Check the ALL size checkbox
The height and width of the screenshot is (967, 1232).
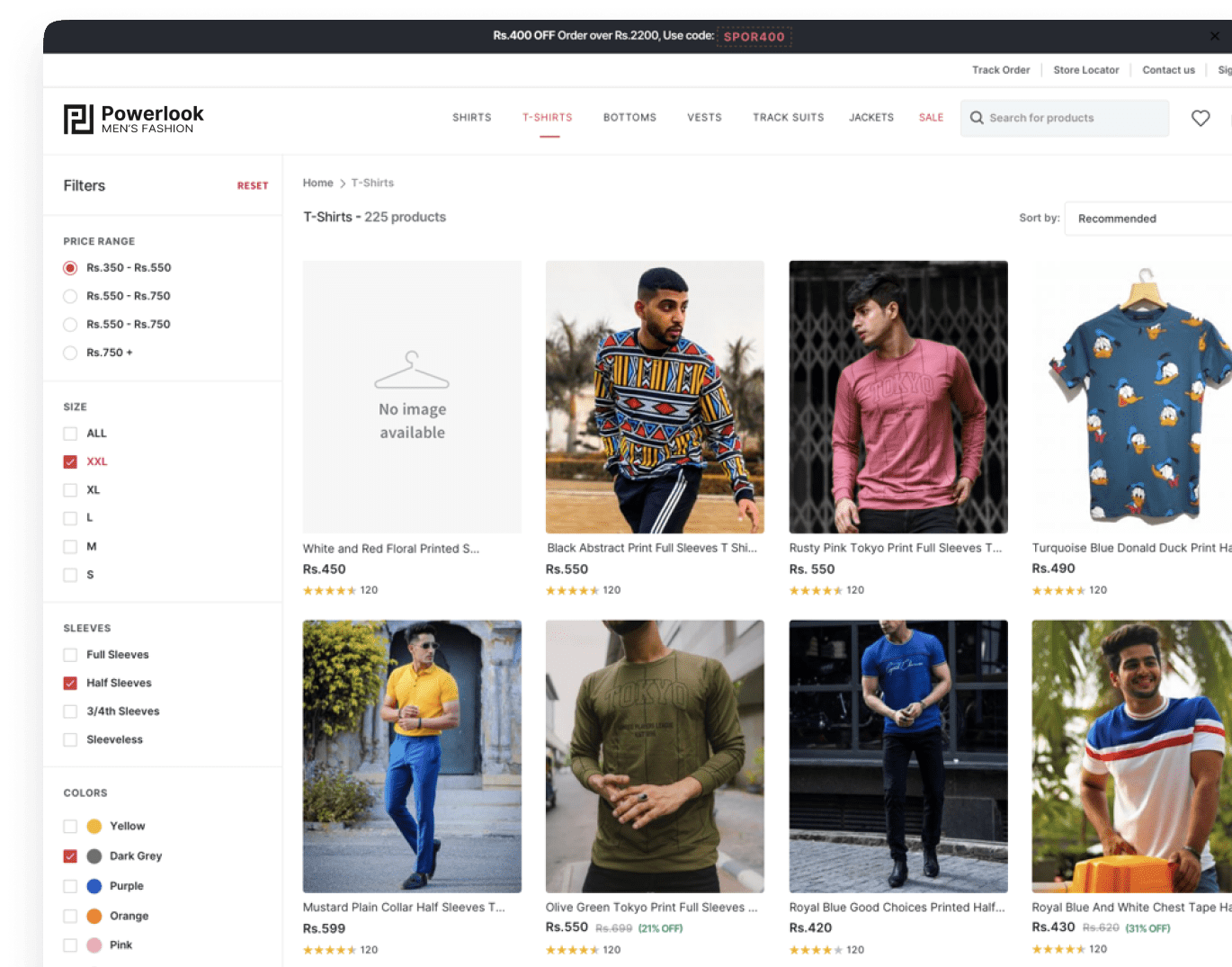(x=70, y=434)
